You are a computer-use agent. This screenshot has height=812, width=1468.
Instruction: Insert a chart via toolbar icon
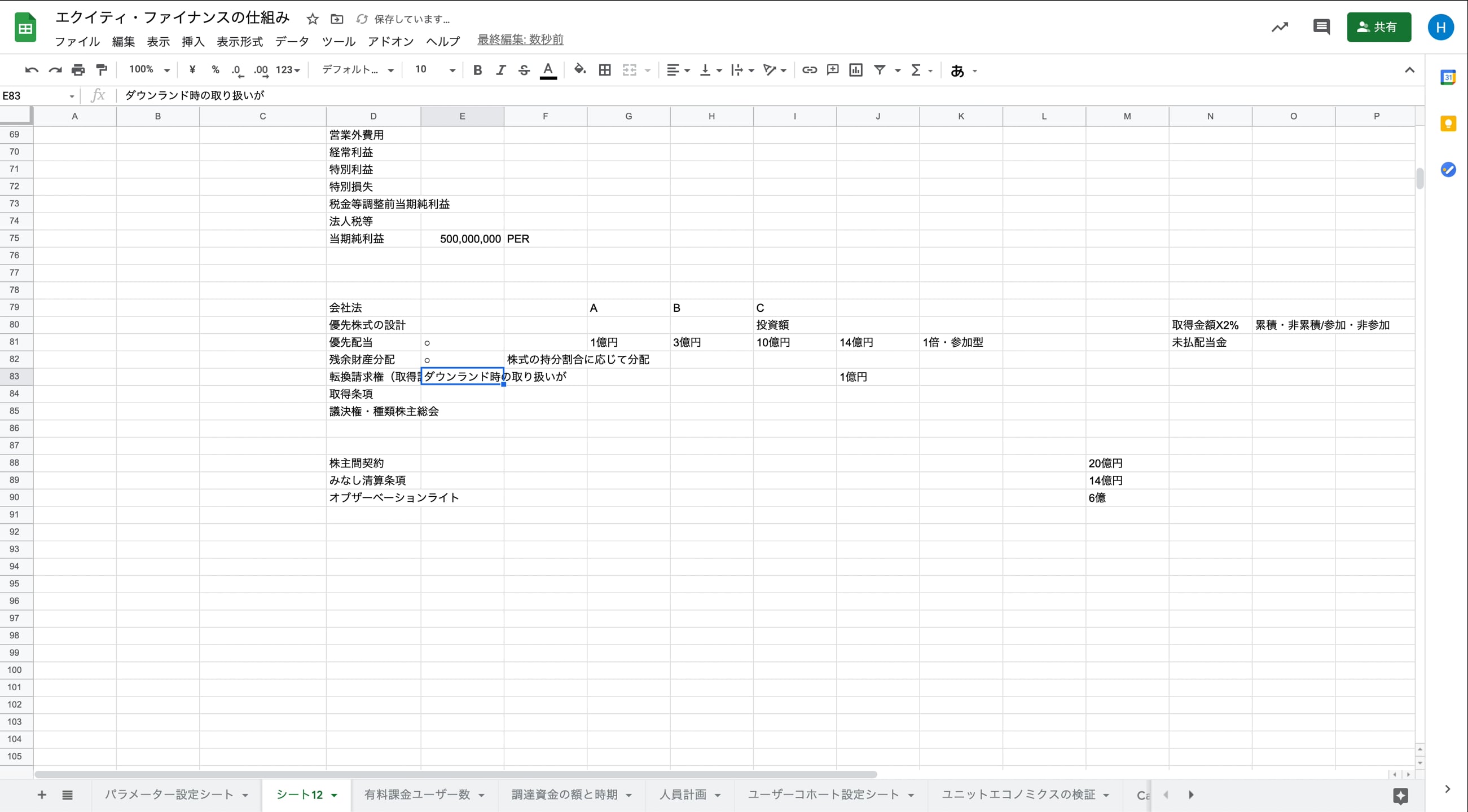pyautogui.click(x=855, y=70)
